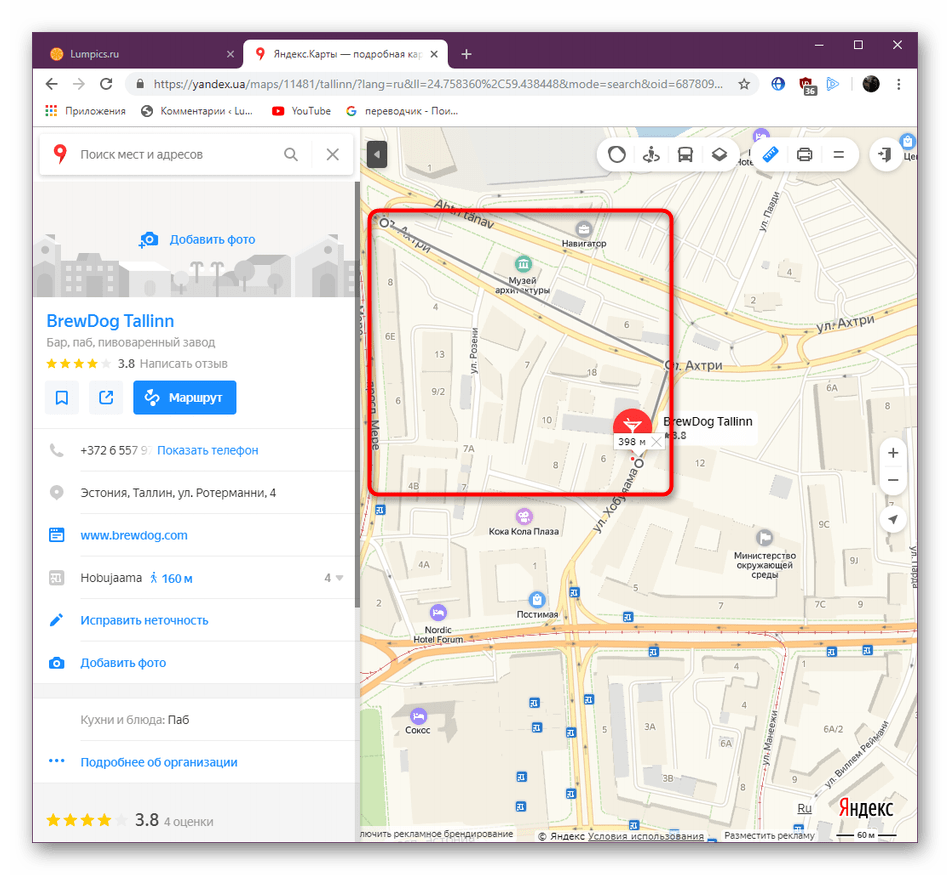The width and height of the screenshot is (950, 875).
Task: Click the red BrewDog cocktail map marker
Action: [632, 424]
